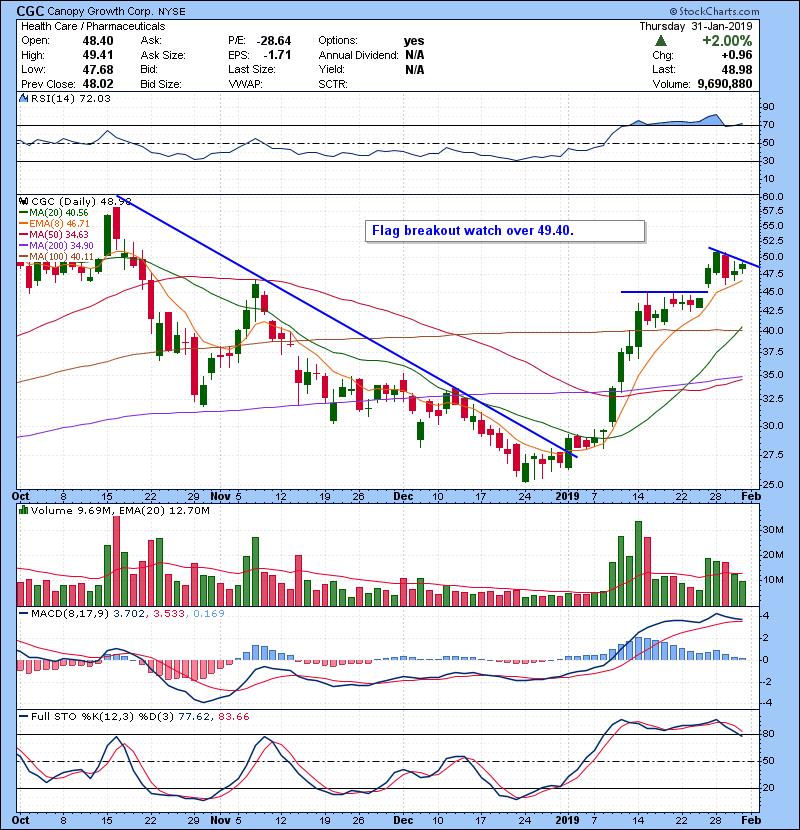This screenshot has height=830, width=800.
Task: Select the Health Care / Pharmaceuticals sector text
Action: 93,26
